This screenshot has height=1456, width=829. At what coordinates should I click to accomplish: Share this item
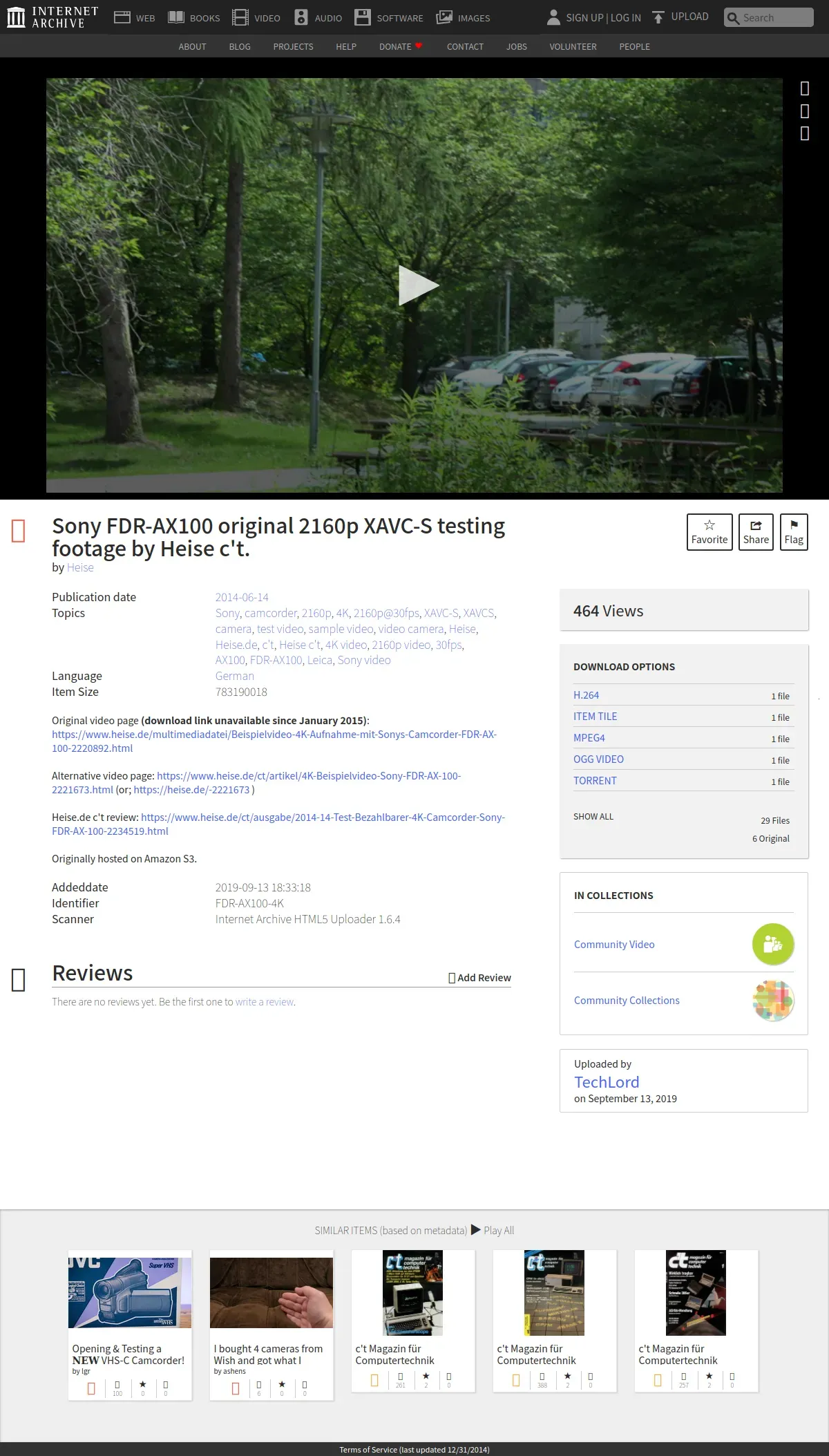click(x=756, y=532)
